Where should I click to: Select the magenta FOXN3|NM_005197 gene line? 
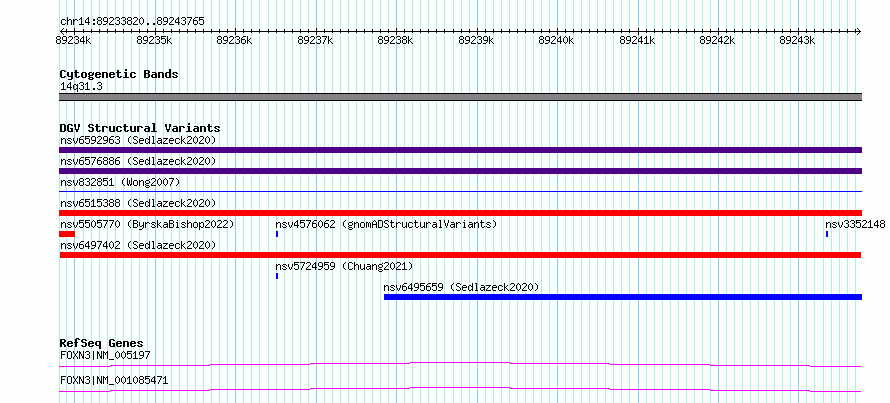(460, 364)
